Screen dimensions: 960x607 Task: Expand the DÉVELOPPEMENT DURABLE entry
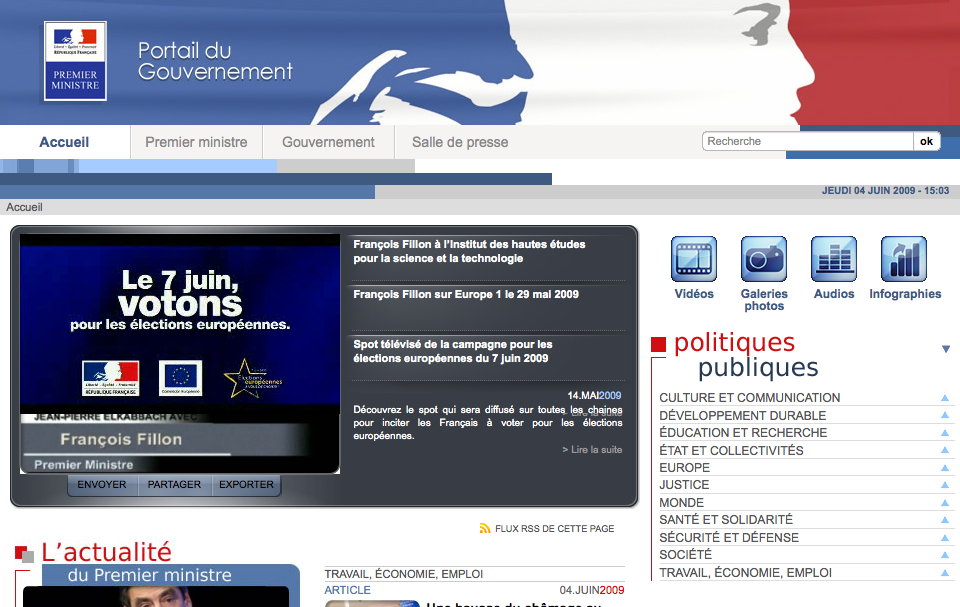coord(943,415)
